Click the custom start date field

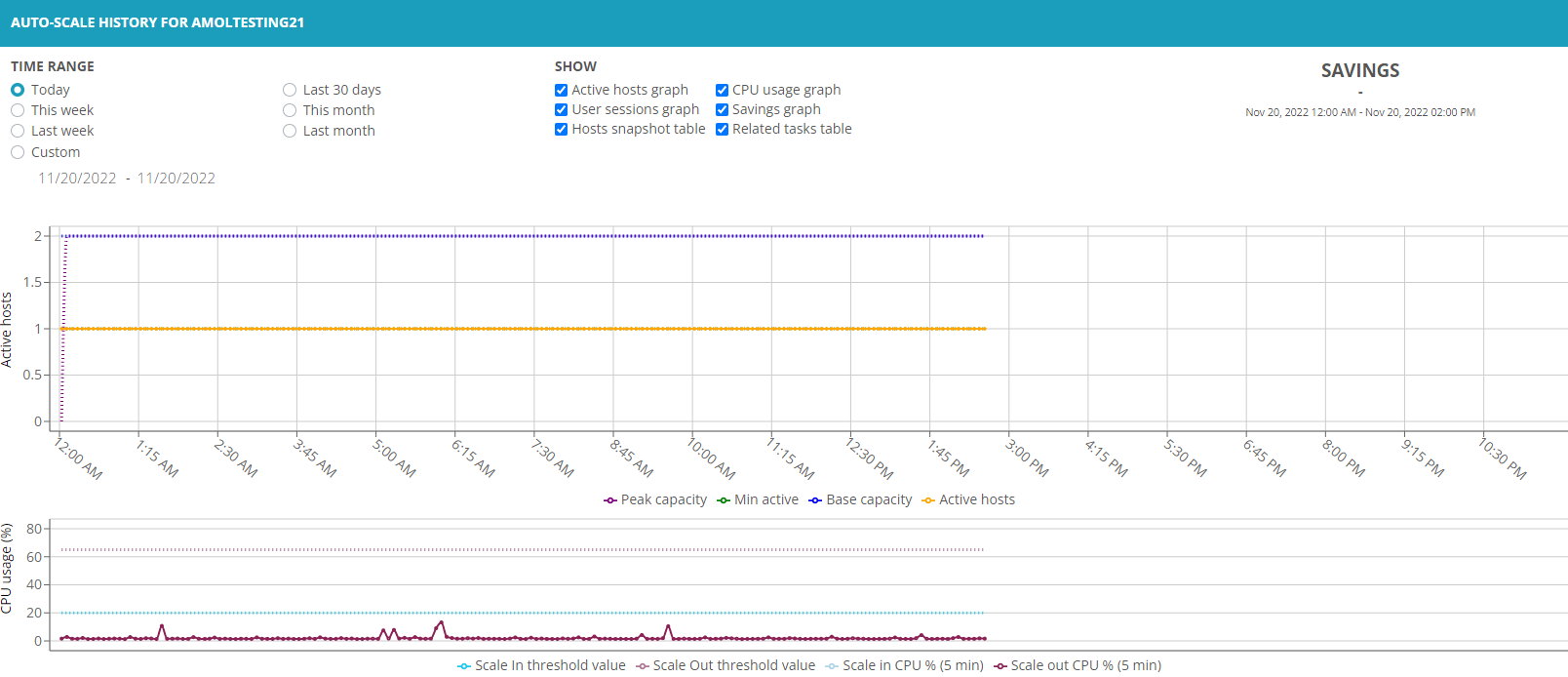(x=77, y=179)
